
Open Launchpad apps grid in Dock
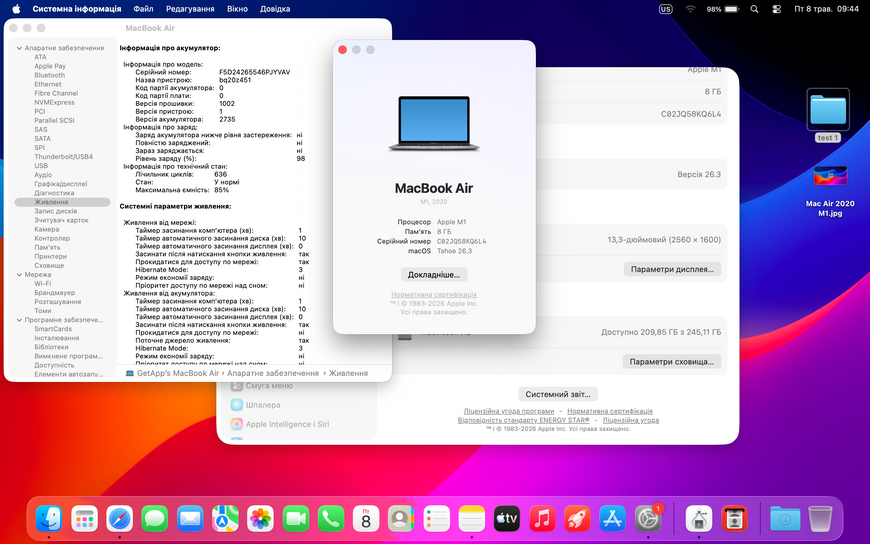[84, 519]
